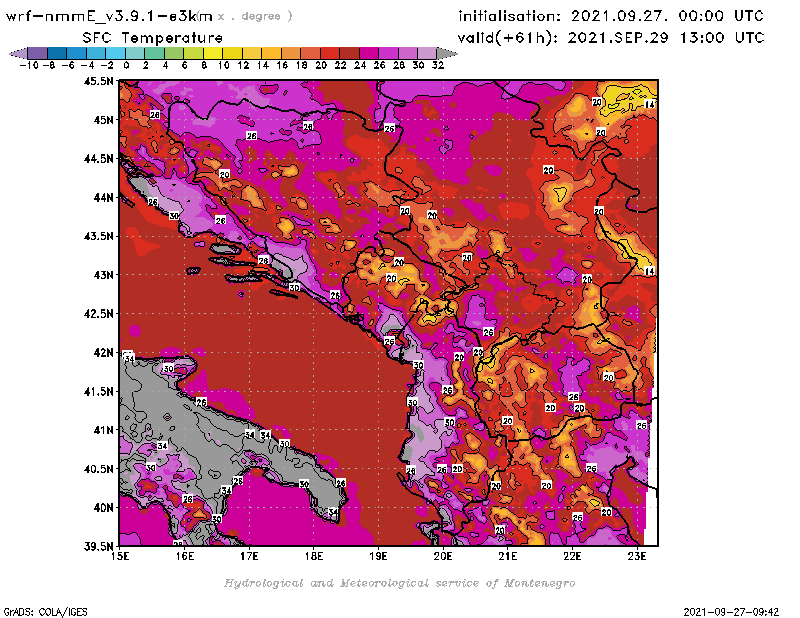Pick the bright yellow 8 to 10 legend swatch
800x618 pixels.
point(213,53)
